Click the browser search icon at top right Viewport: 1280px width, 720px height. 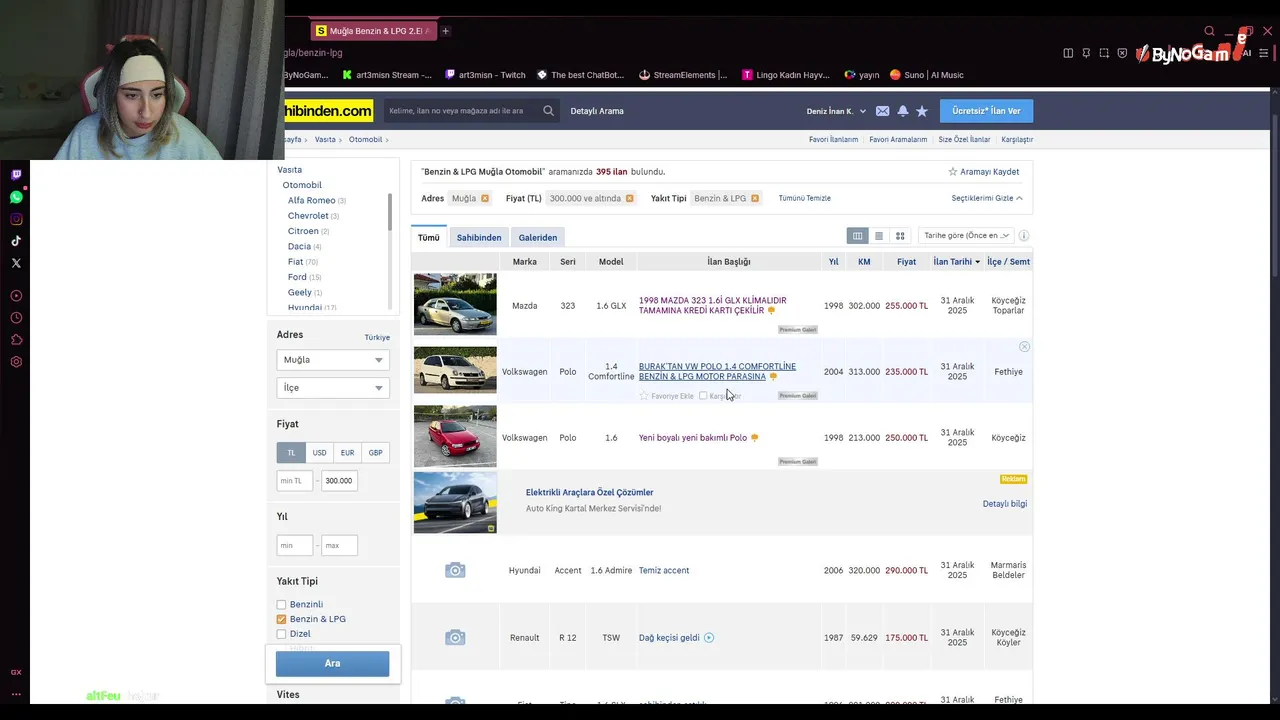[1209, 31]
